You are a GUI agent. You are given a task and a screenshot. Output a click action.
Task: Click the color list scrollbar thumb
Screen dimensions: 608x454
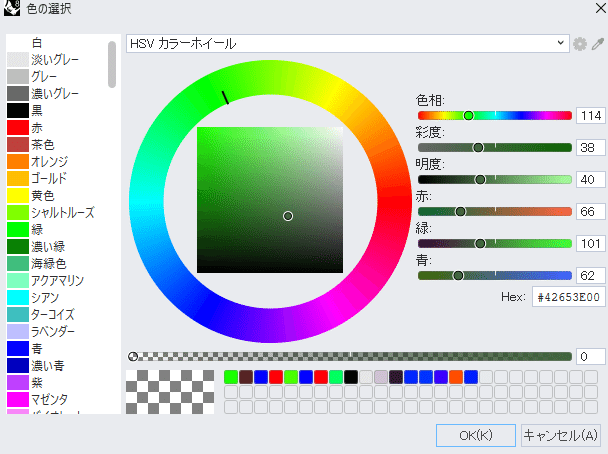pos(112,64)
